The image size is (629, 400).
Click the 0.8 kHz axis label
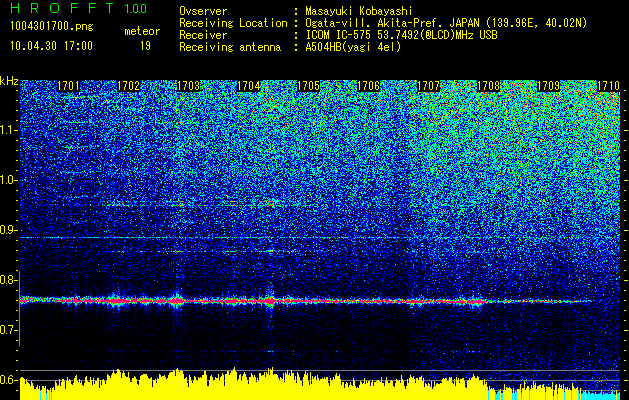tap(9, 280)
